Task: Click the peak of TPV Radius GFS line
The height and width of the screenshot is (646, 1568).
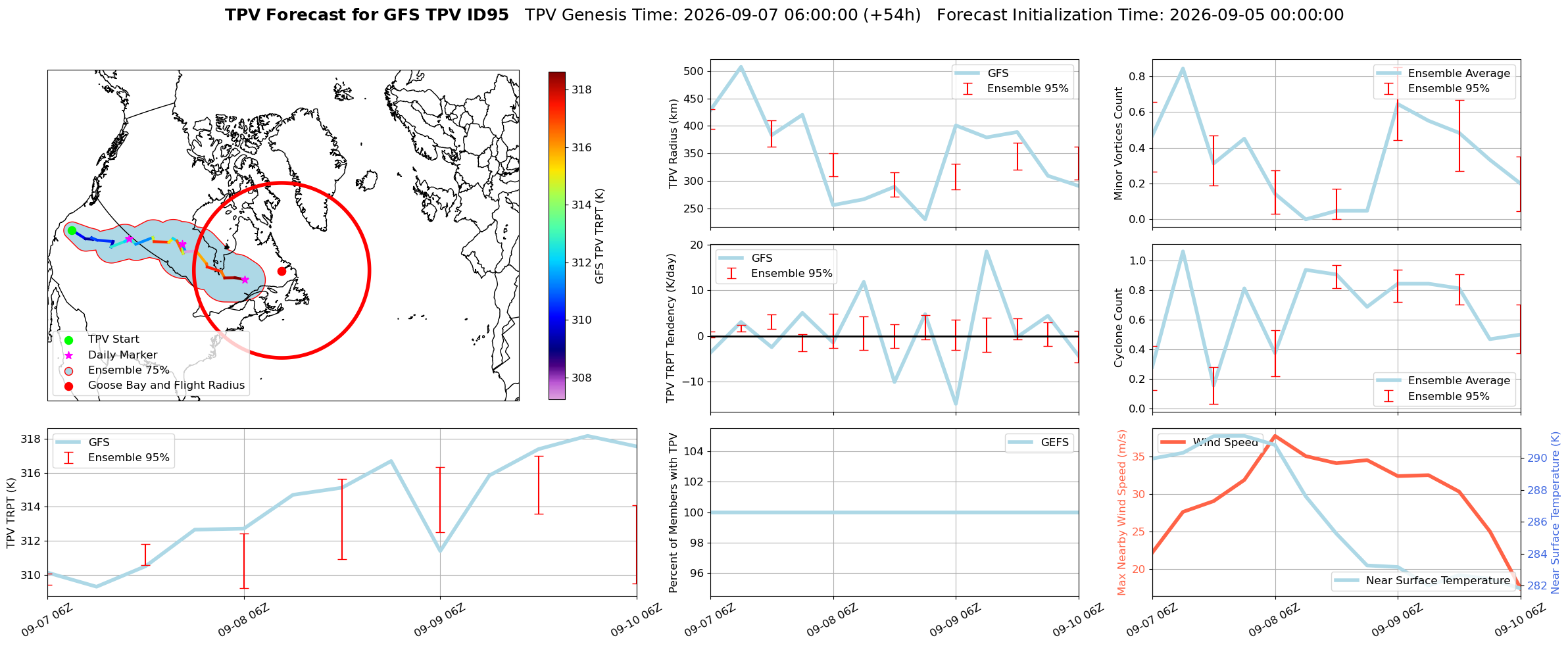Action: tap(741, 66)
